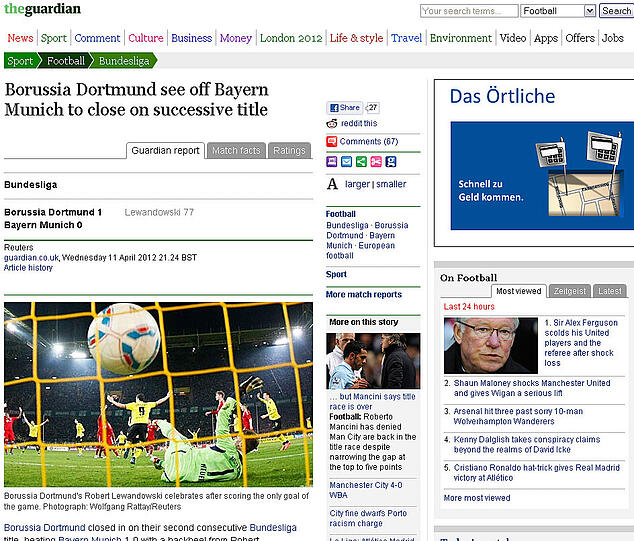Click the Football breadcrumb
The image size is (634, 541).
coord(66,61)
